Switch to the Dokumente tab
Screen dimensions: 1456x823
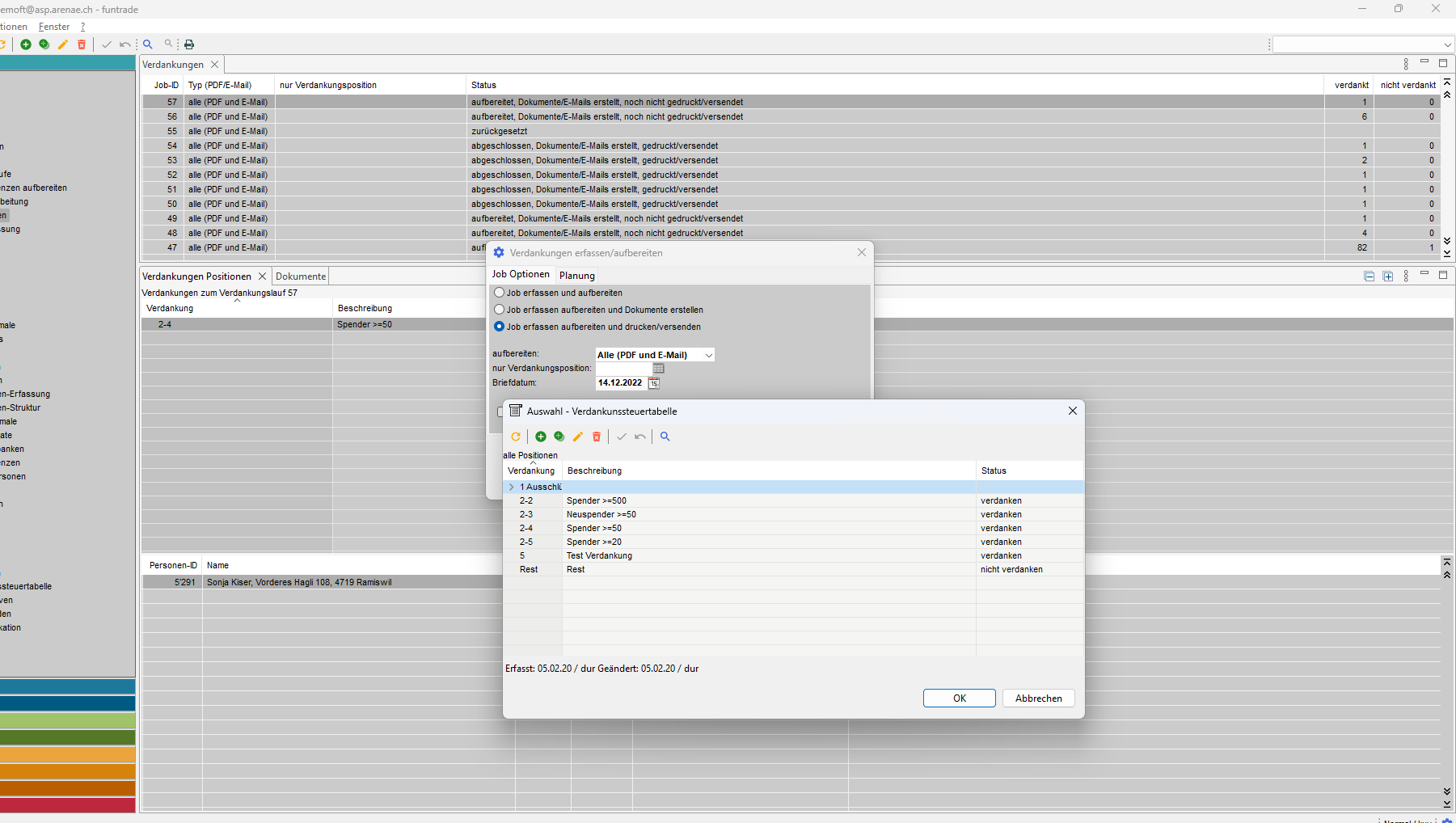(x=301, y=276)
